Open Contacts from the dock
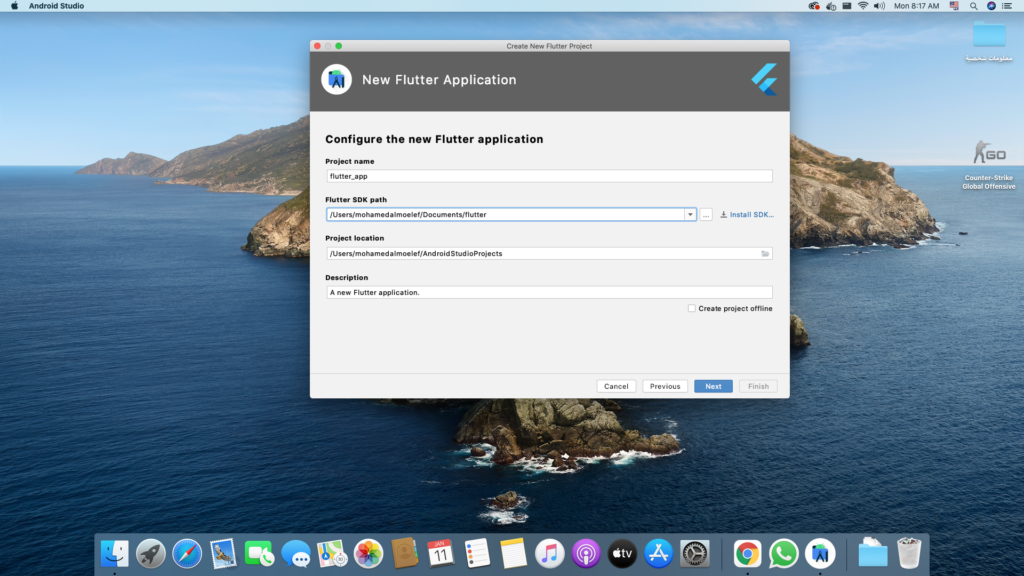 point(405,554)
